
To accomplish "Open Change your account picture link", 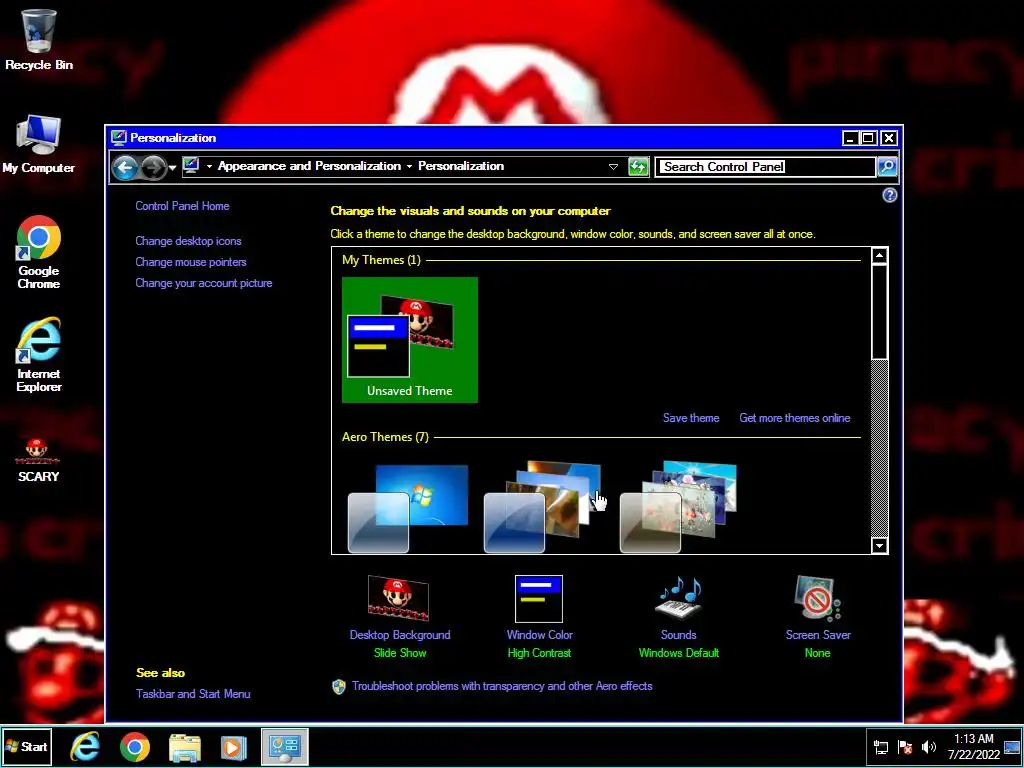I will point(204,283).
